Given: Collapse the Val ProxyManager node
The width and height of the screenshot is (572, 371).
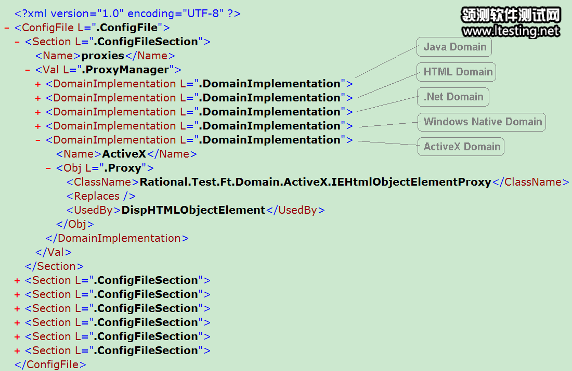Looking at the screenshot, I should point(27,70).
